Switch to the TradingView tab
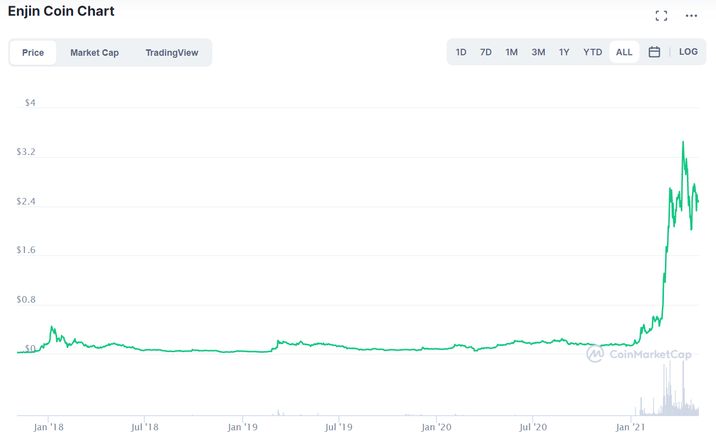This screenshot has width=716, height=440. click(x=172, y=52)
